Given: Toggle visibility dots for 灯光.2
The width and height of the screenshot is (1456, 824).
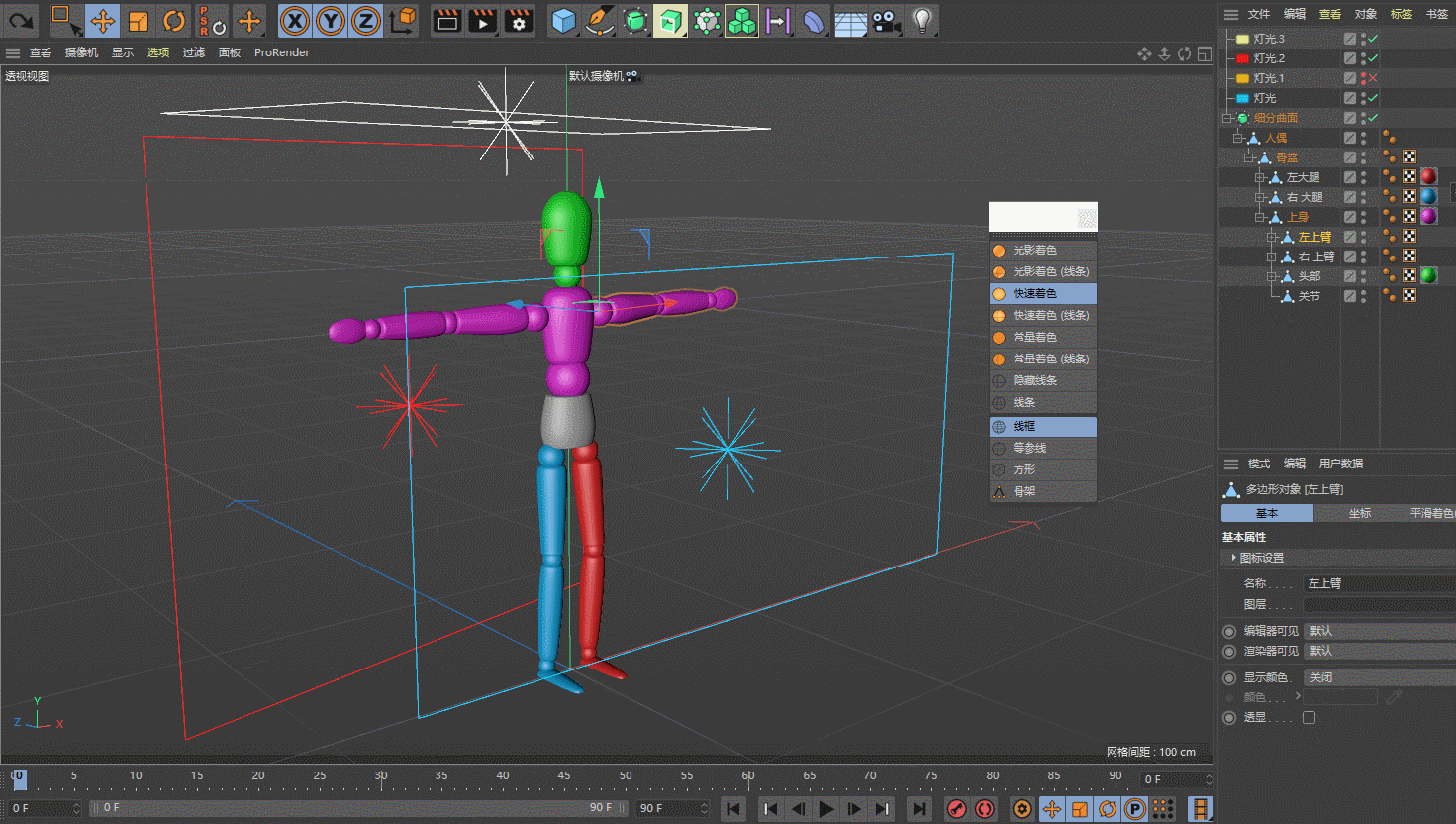Looking at the screenshot, I should point(1363,58).
